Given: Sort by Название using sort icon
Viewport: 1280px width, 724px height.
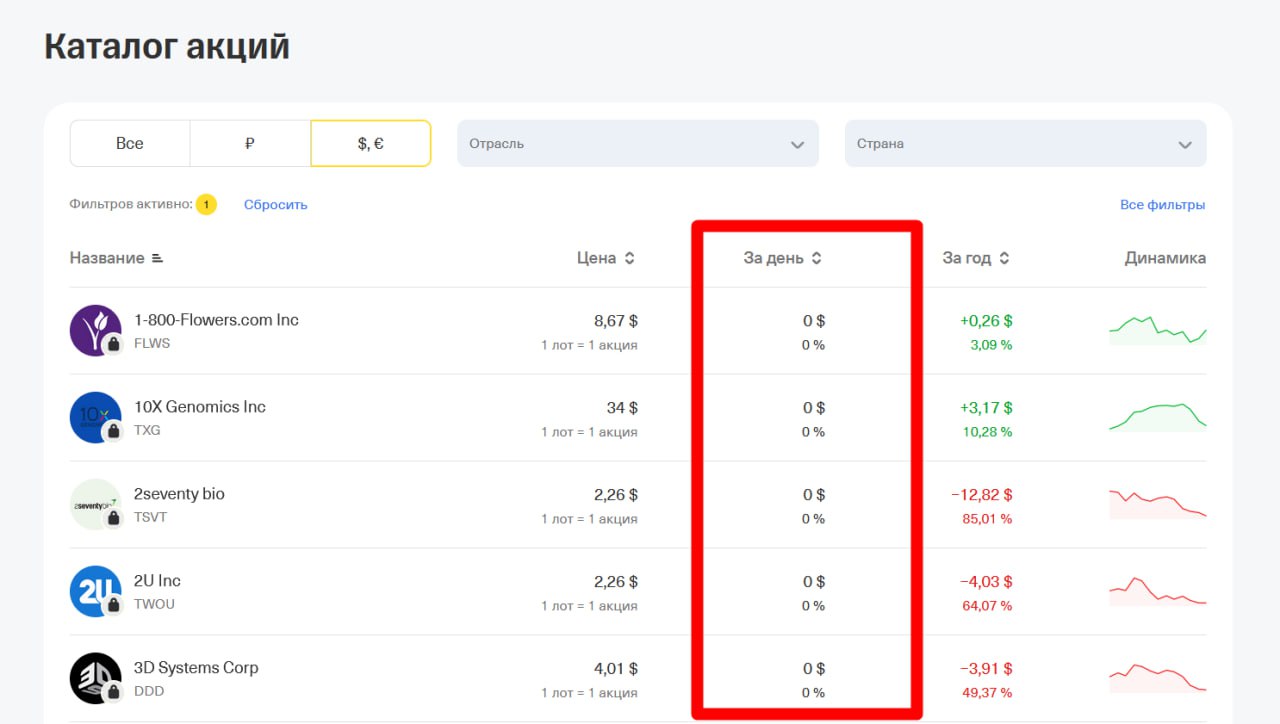Looking at the screenshot, I should click(156, 258).
